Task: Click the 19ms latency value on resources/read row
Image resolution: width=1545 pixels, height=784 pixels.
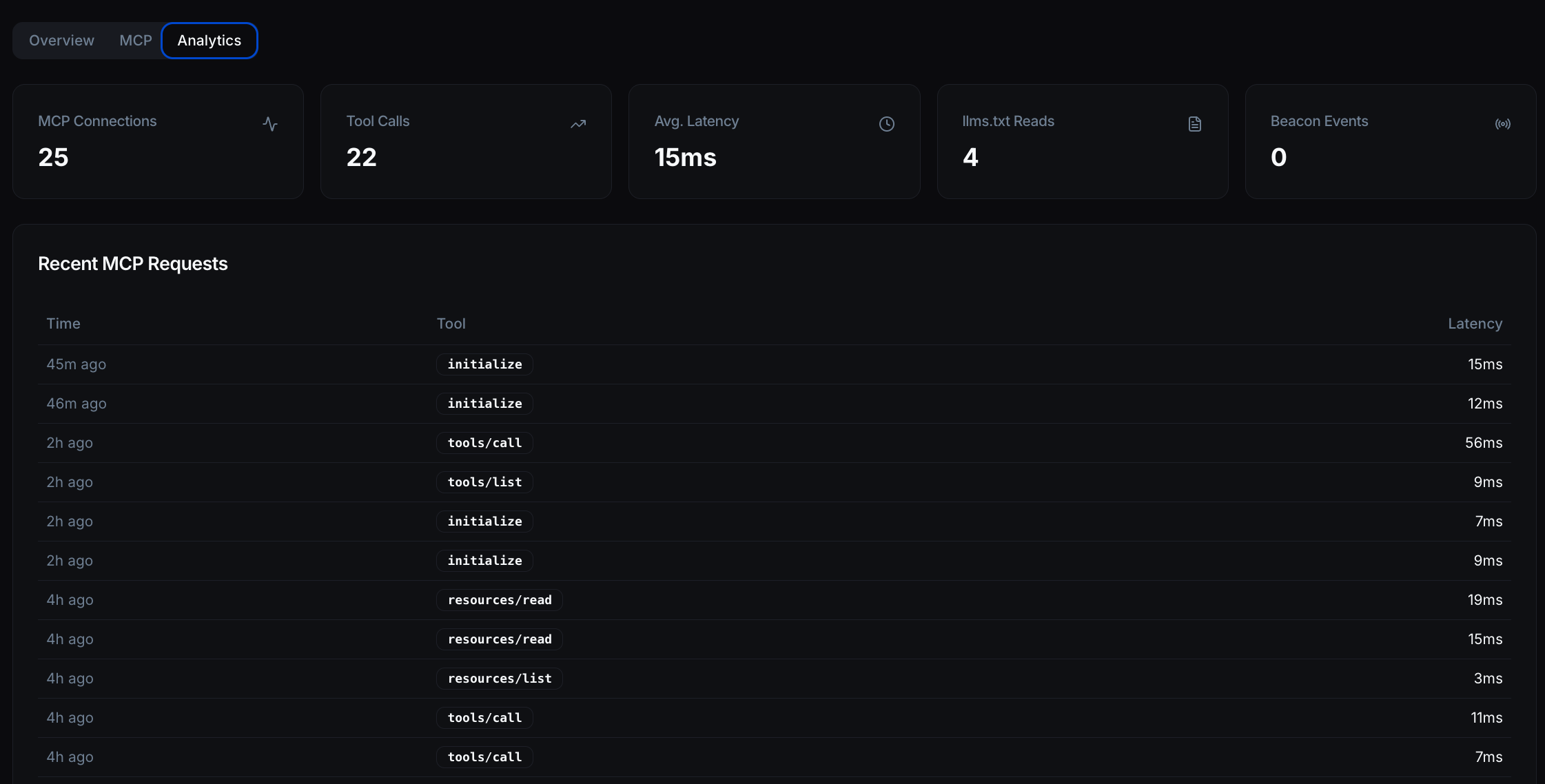Action: [1486, 599]
